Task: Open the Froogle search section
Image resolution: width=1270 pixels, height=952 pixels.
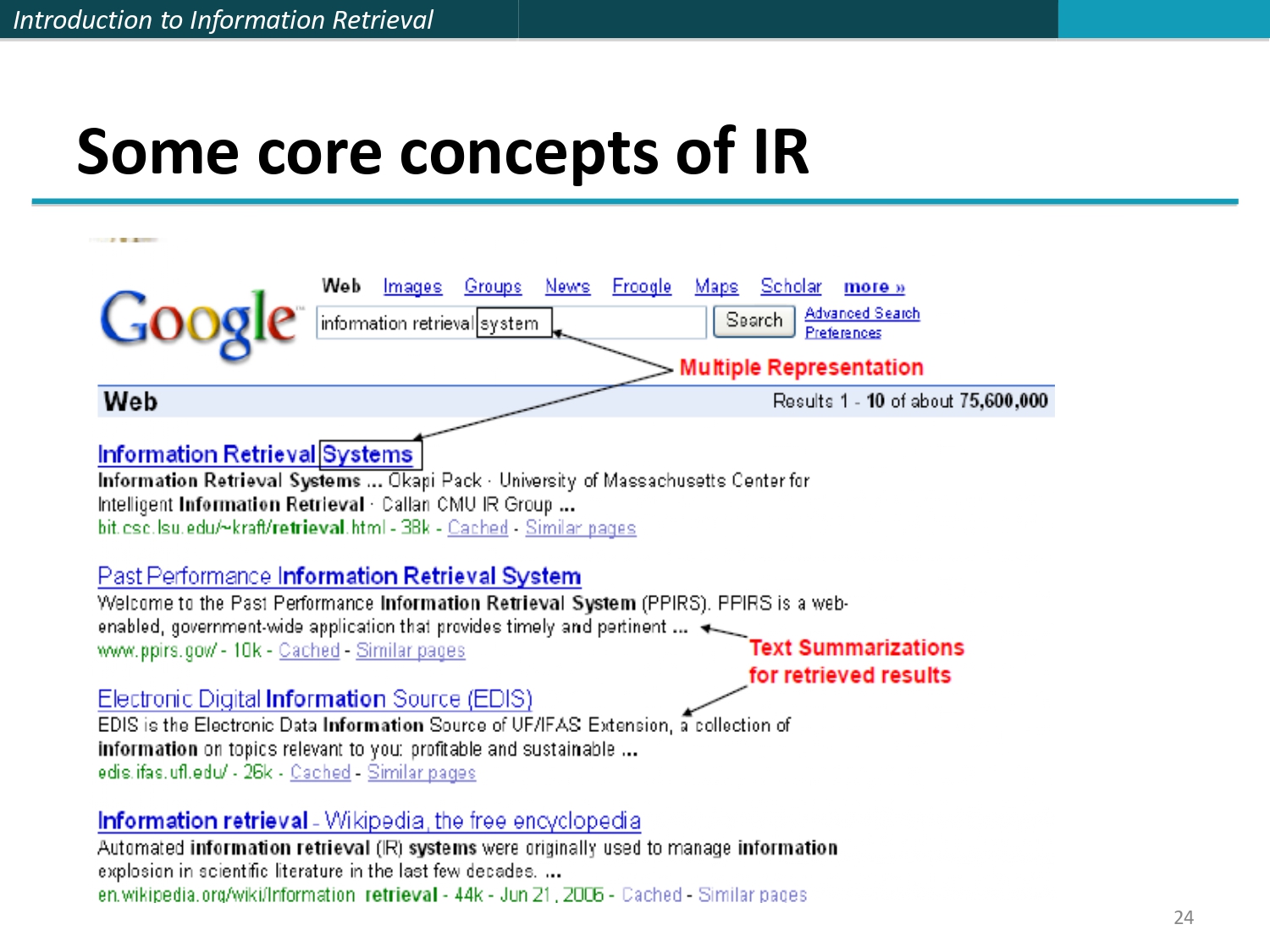Action: [x=641, y=287]
